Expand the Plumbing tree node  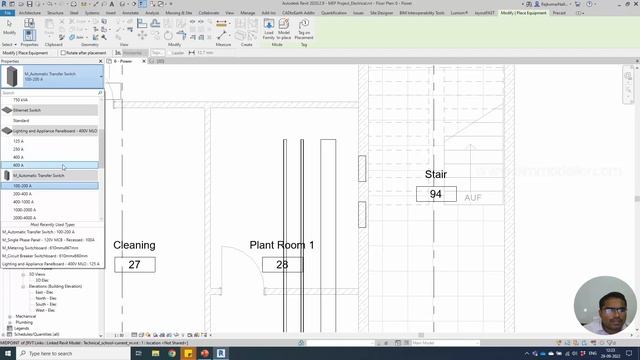pos(10,322)
